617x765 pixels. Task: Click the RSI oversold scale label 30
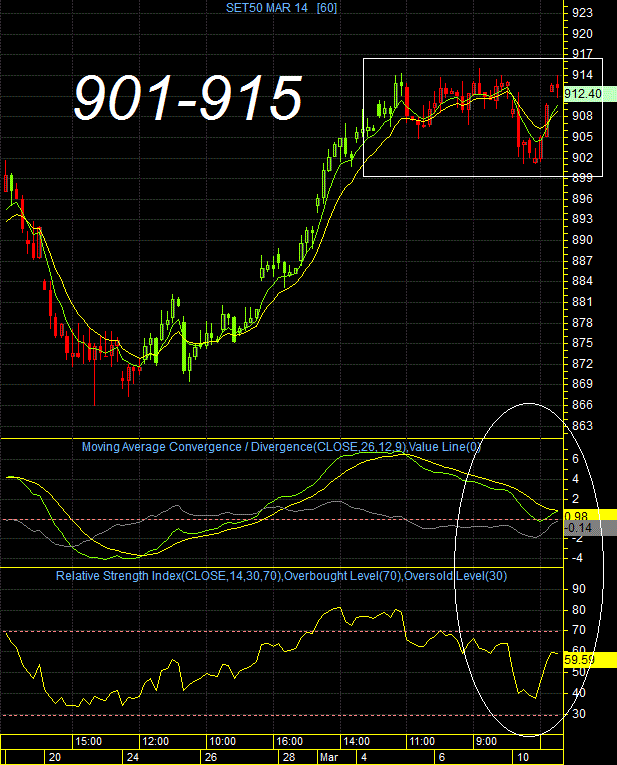click(x=579, y=714)
